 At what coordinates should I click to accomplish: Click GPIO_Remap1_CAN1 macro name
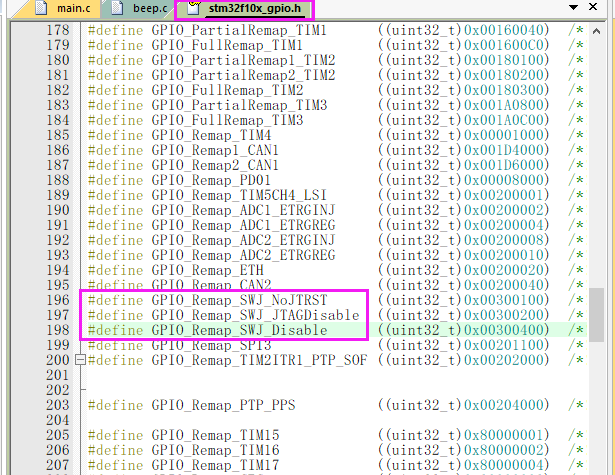tap(215, 150)
